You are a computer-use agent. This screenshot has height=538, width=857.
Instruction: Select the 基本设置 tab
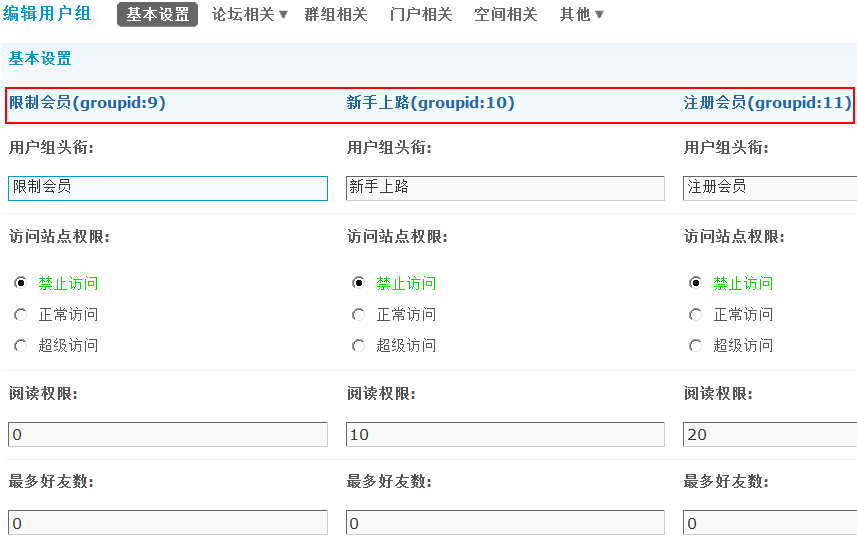coord(157,15)
